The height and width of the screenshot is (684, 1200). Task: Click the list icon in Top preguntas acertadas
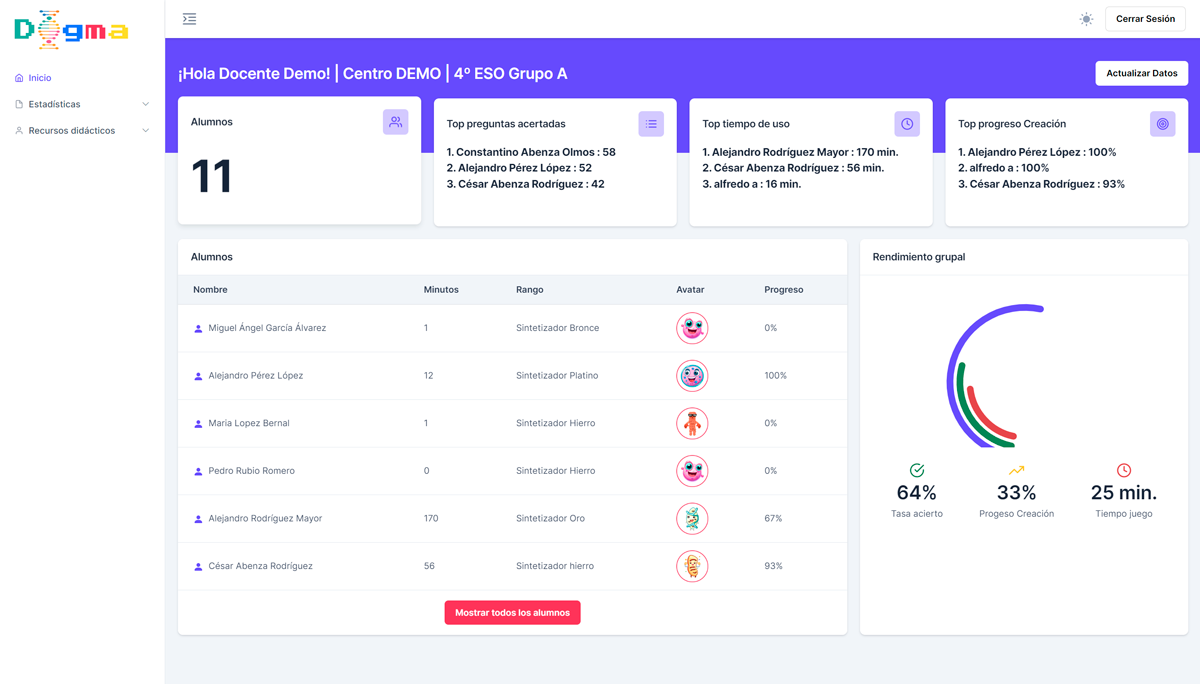tap(651, 124)
